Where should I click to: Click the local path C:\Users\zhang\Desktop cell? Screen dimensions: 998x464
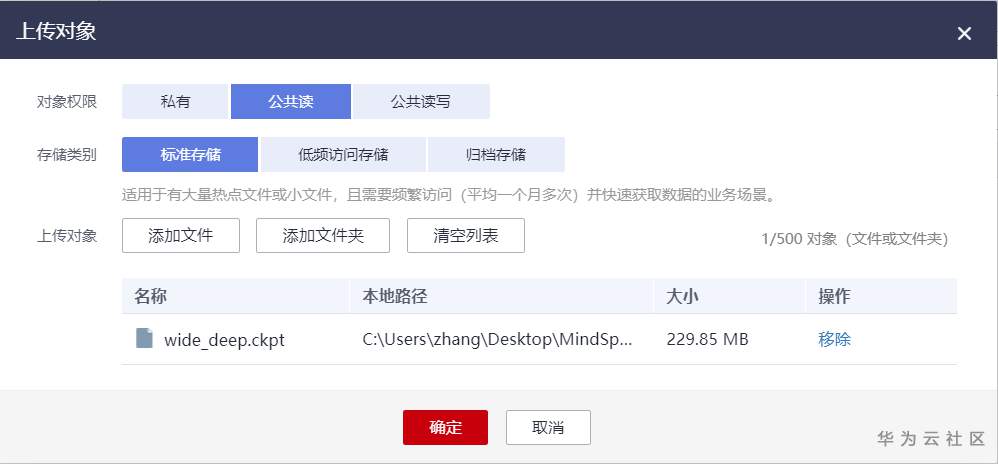(498, 339)
